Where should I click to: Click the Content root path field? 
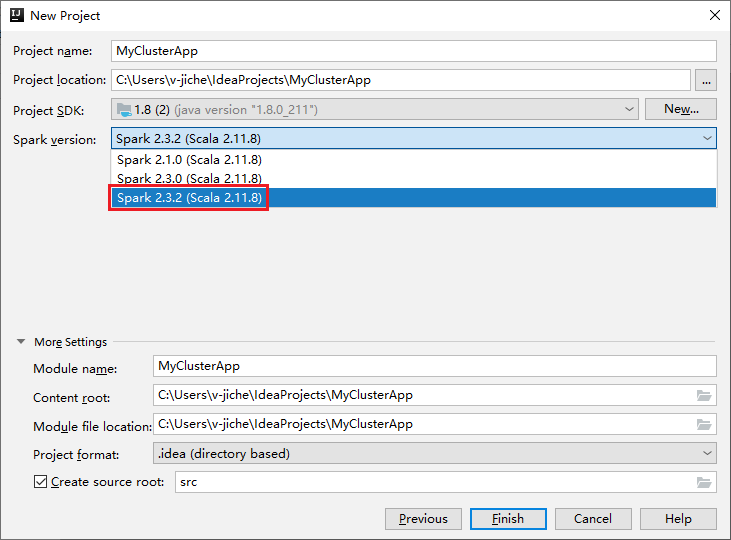click(x=434, y=395)
